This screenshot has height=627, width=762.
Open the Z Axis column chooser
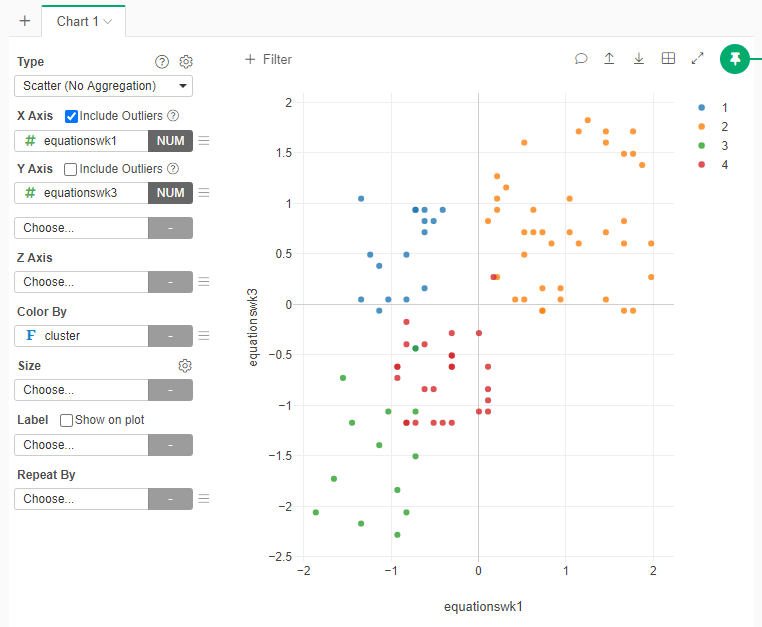click(82, 282)
